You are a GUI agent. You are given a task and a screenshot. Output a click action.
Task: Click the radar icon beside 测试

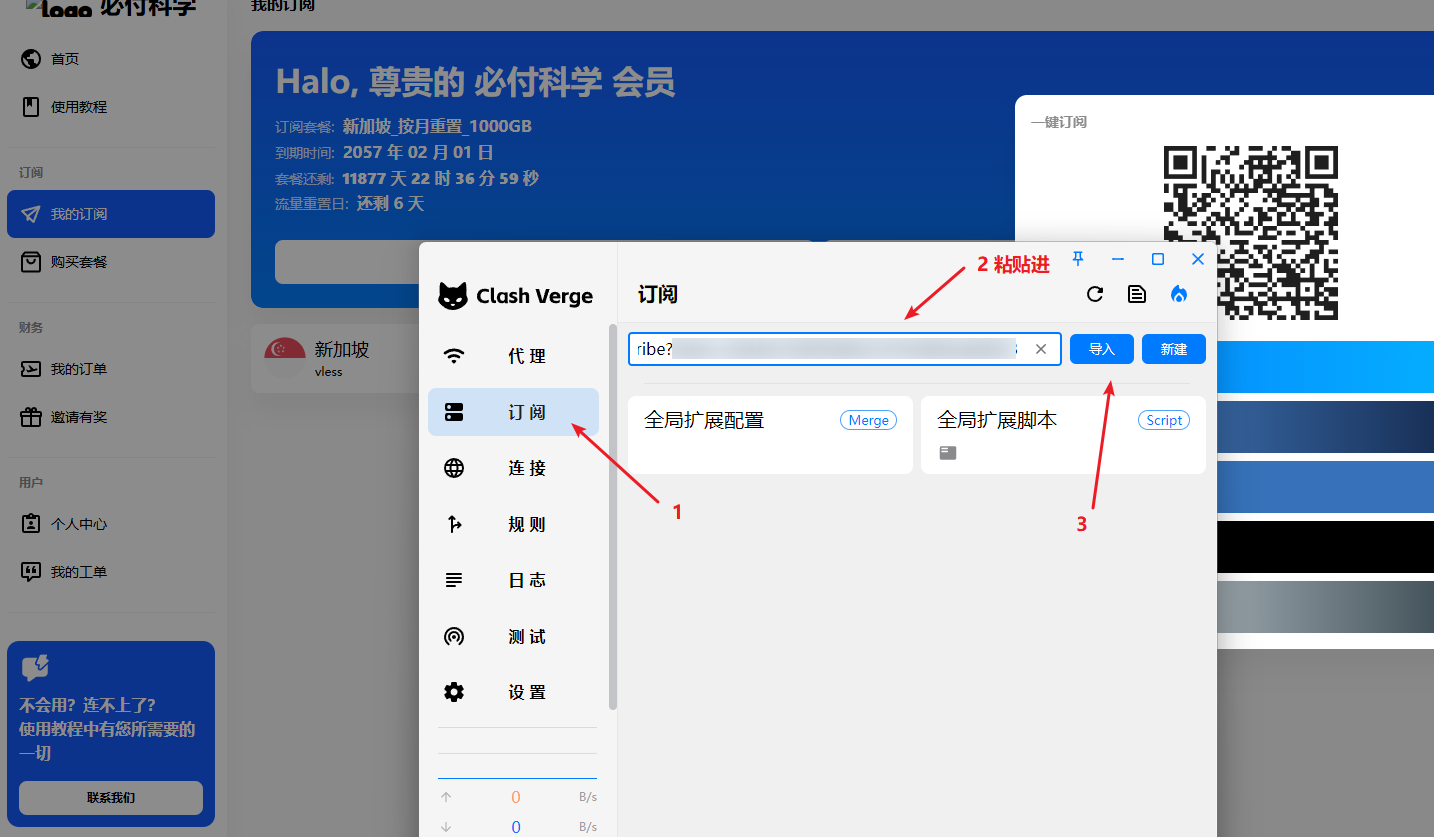454,636
